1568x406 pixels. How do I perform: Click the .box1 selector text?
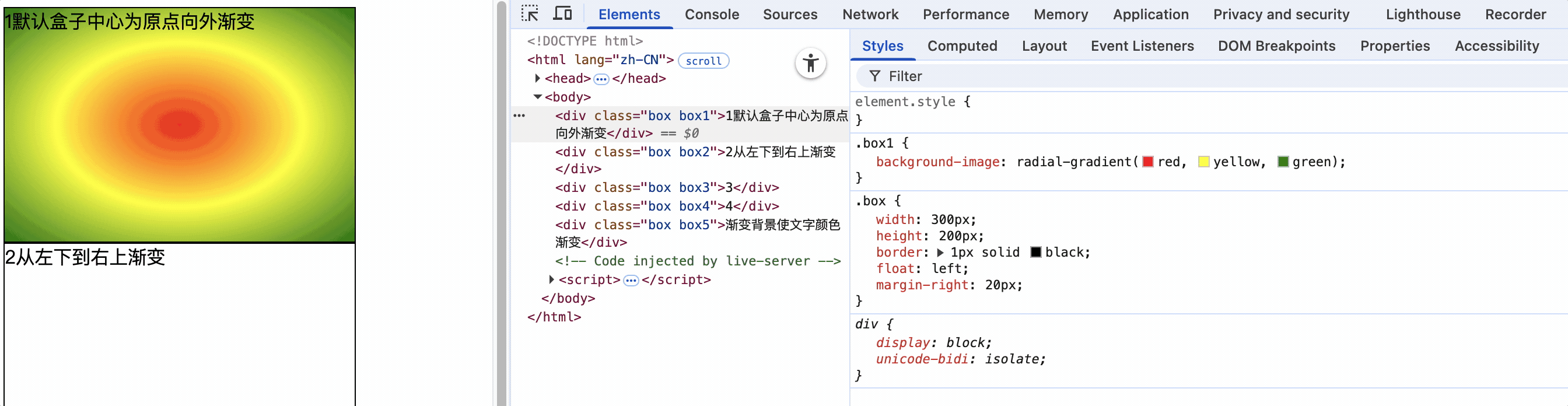point(874,143)
